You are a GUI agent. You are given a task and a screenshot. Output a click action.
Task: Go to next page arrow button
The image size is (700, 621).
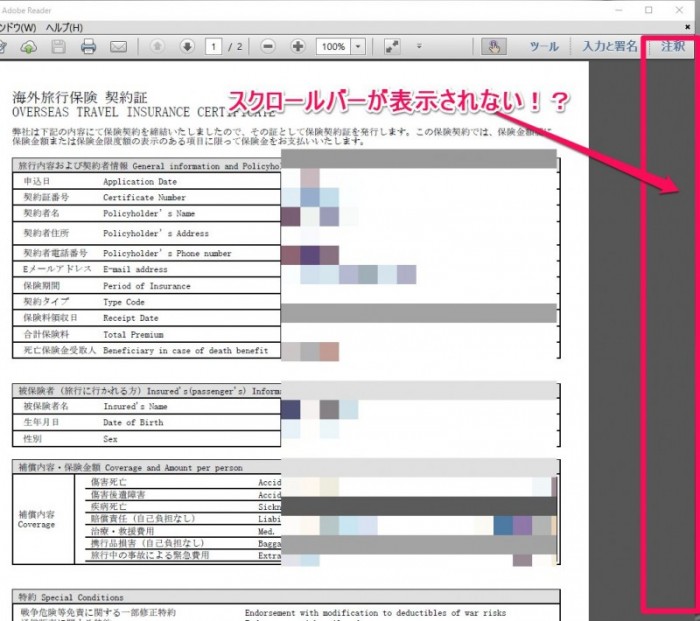tap(187, 46)
